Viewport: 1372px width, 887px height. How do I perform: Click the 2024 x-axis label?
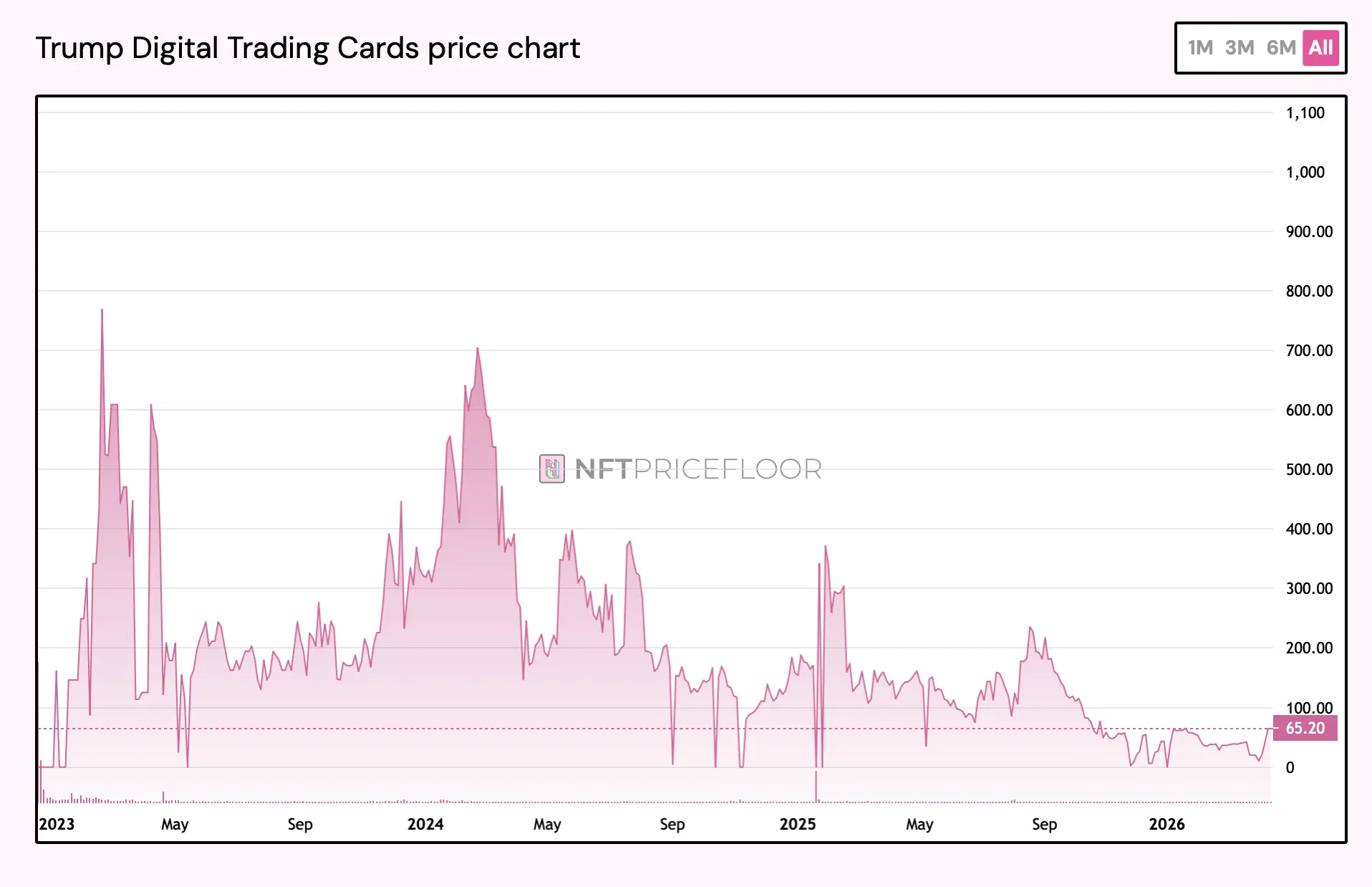425,824
